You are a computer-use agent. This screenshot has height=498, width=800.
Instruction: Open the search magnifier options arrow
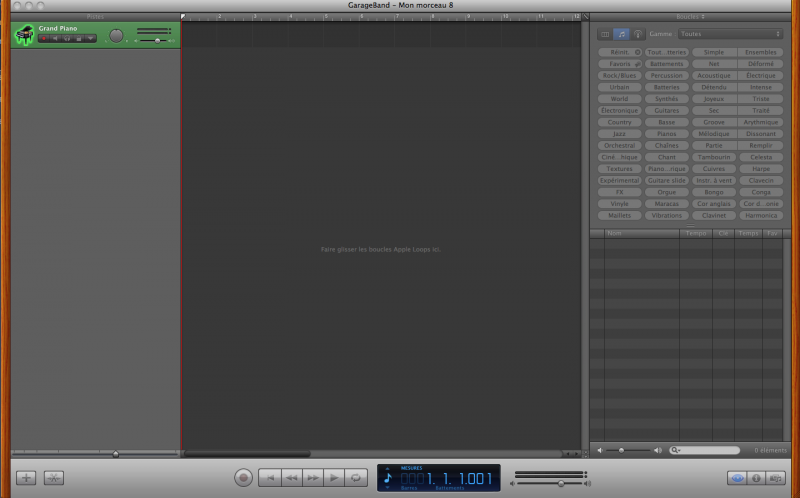pos(676,450)
